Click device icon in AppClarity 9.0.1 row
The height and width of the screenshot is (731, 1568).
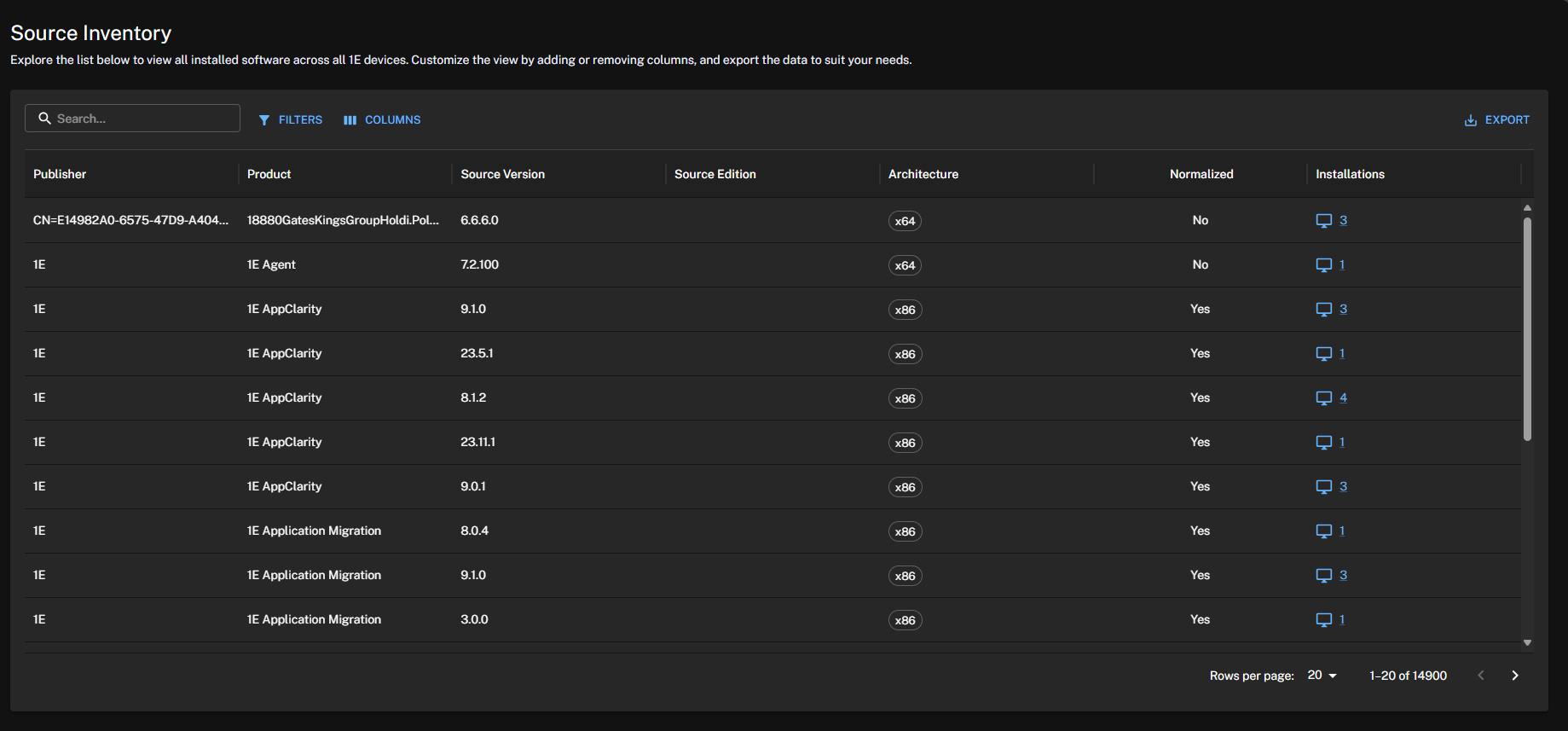coord(1323,487)
